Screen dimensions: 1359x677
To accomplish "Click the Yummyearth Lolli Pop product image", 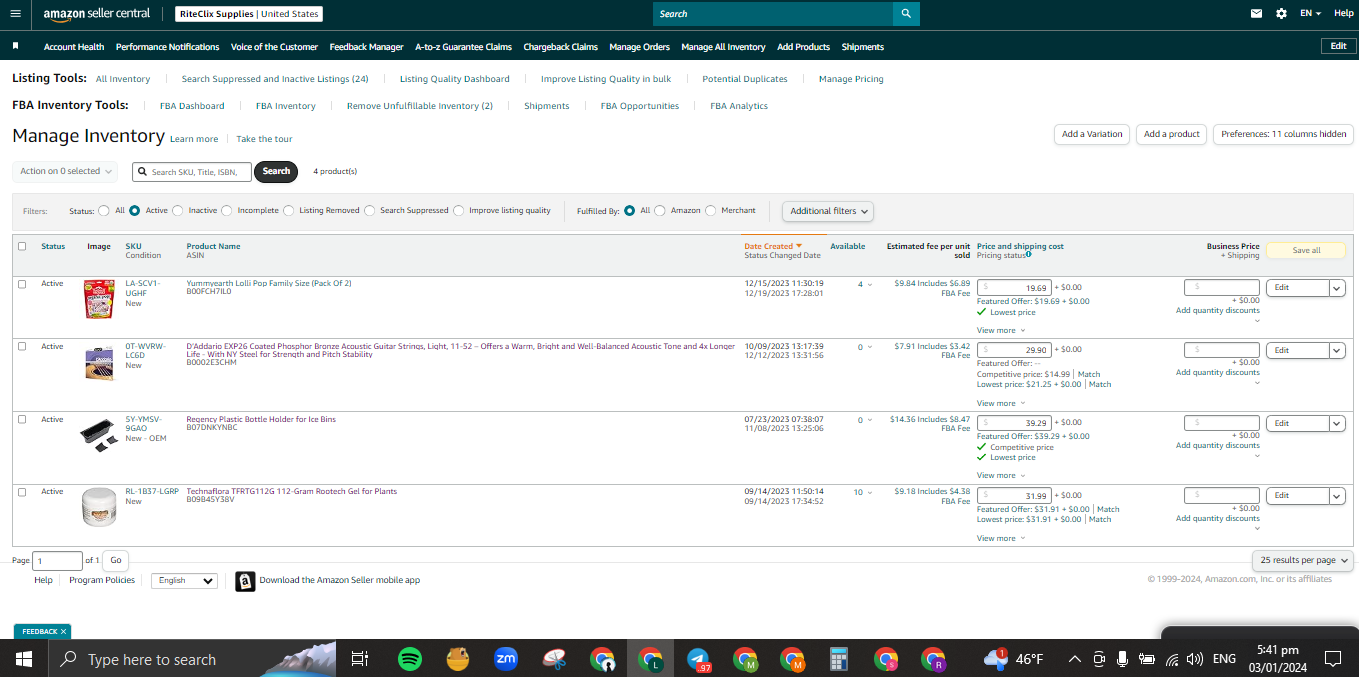I will [99, 299].
